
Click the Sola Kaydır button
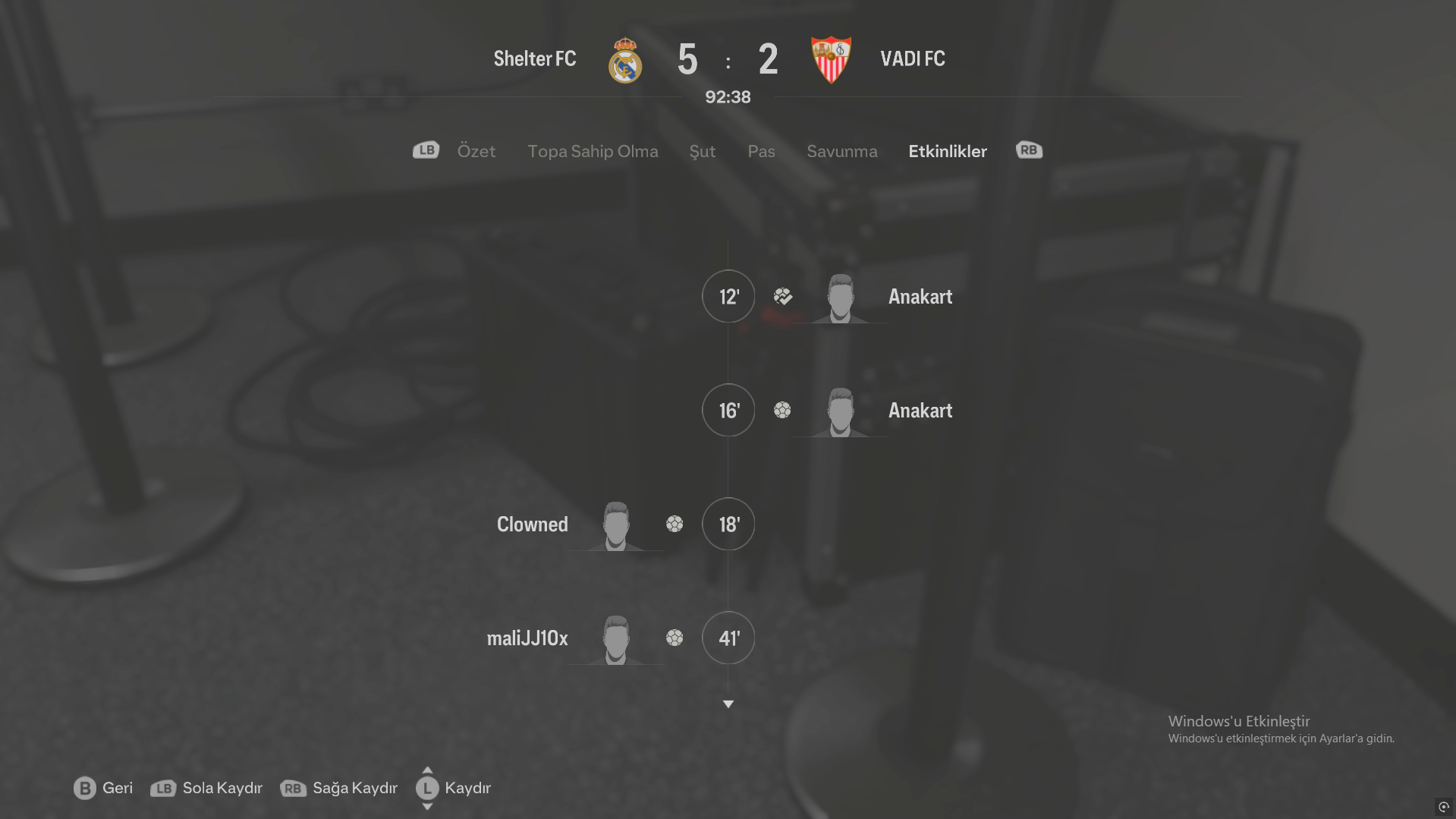[x=206, y=788]
